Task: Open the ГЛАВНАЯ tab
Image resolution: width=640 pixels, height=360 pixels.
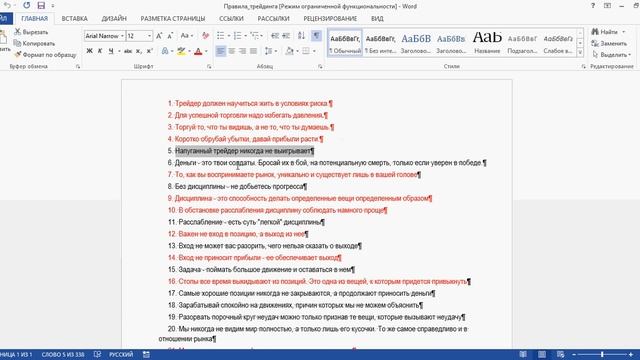Action: click(35, 18)
